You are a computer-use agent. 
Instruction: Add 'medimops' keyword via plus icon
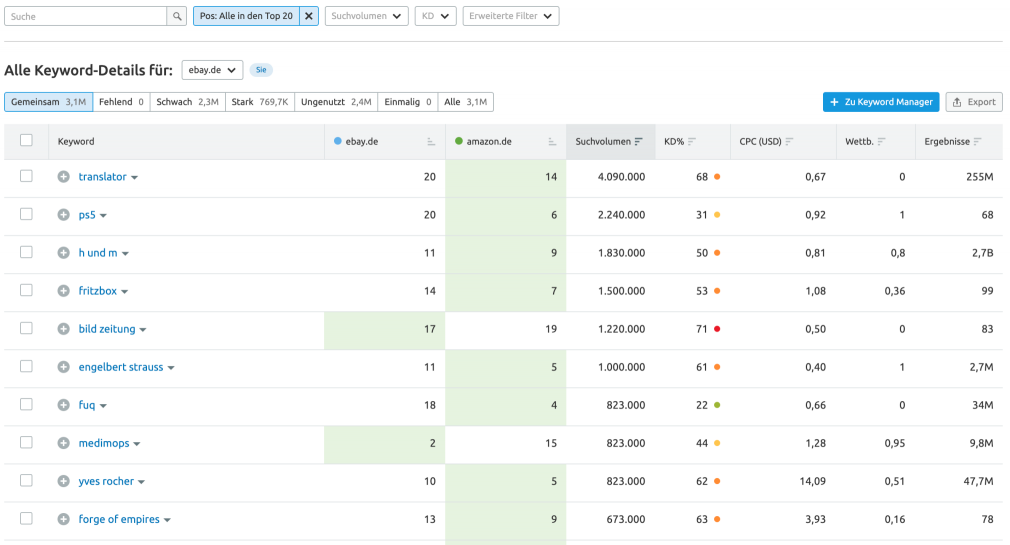(x=63, y=443)
